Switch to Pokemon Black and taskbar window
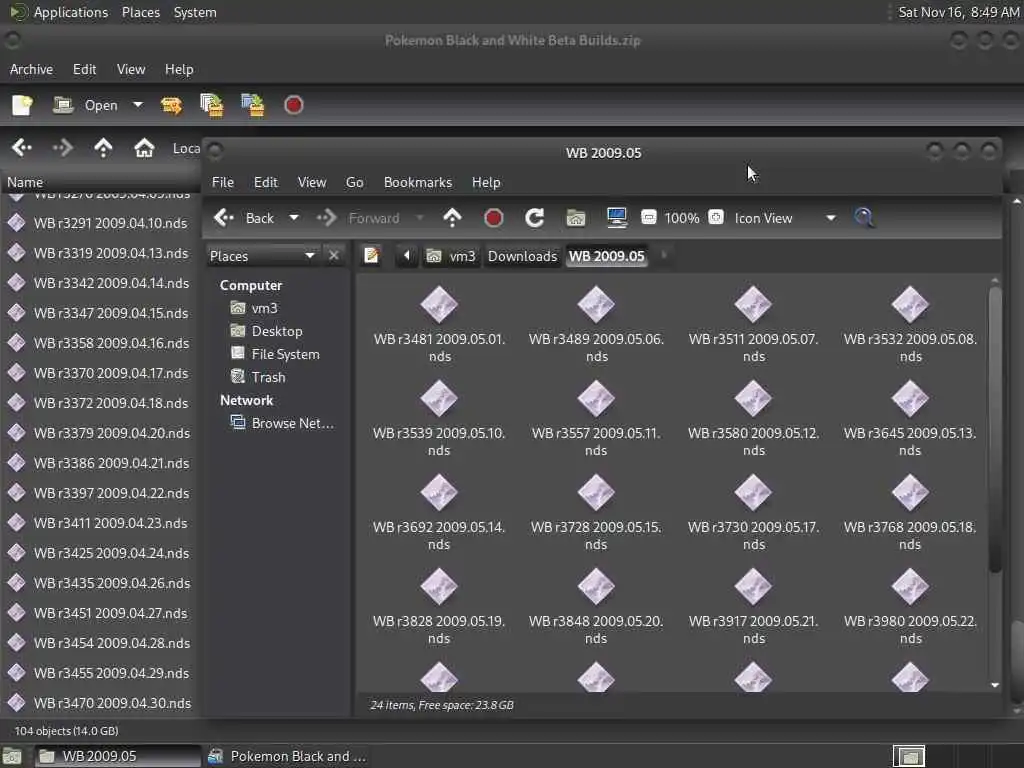 [x=287, y=756]
